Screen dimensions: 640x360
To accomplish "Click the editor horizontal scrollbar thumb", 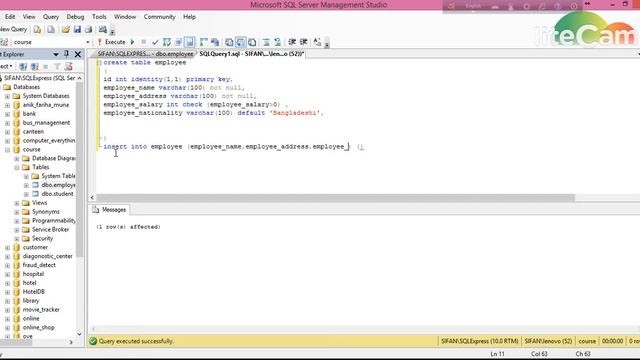I will (x=336, y=198).
